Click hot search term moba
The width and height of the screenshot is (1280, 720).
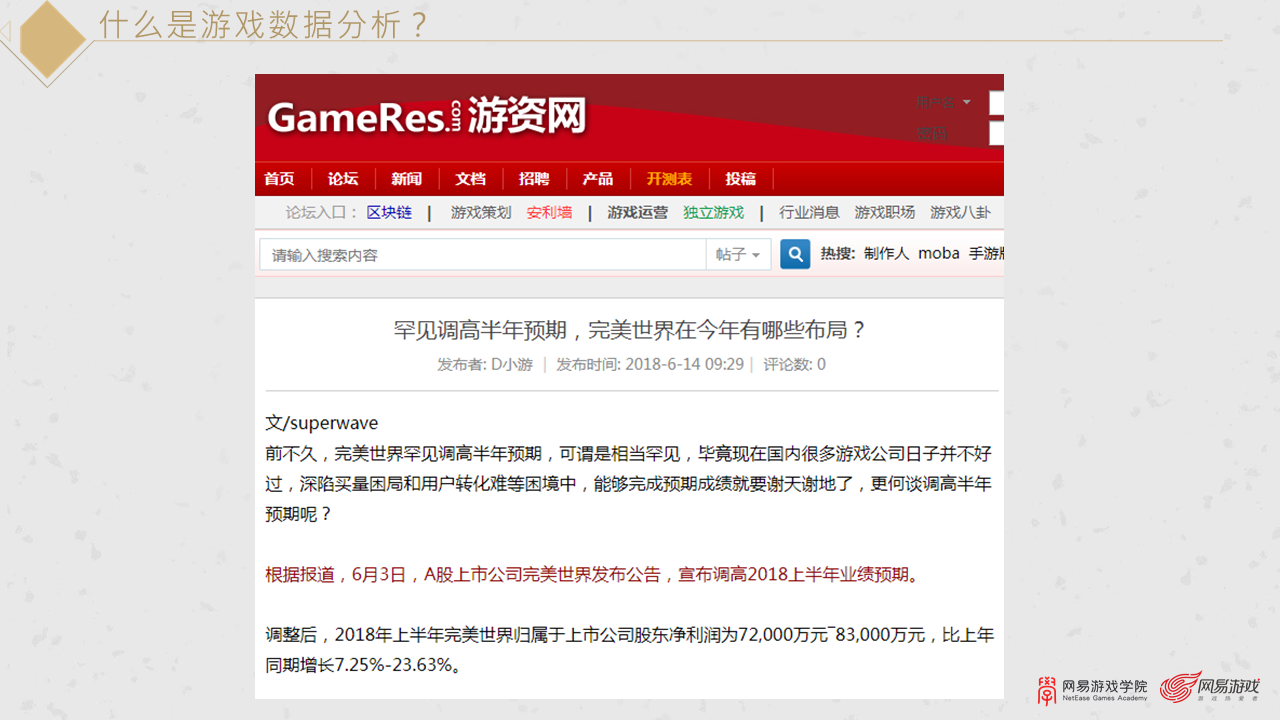click(938, 253)
